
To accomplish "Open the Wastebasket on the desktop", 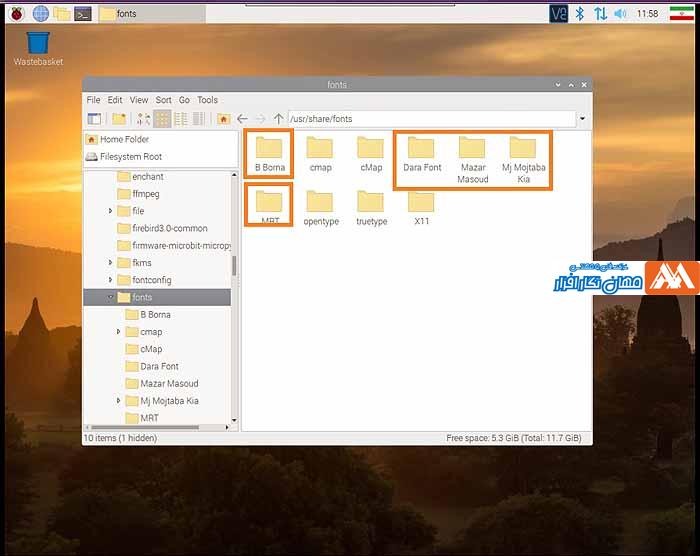I will coord(38,43).
